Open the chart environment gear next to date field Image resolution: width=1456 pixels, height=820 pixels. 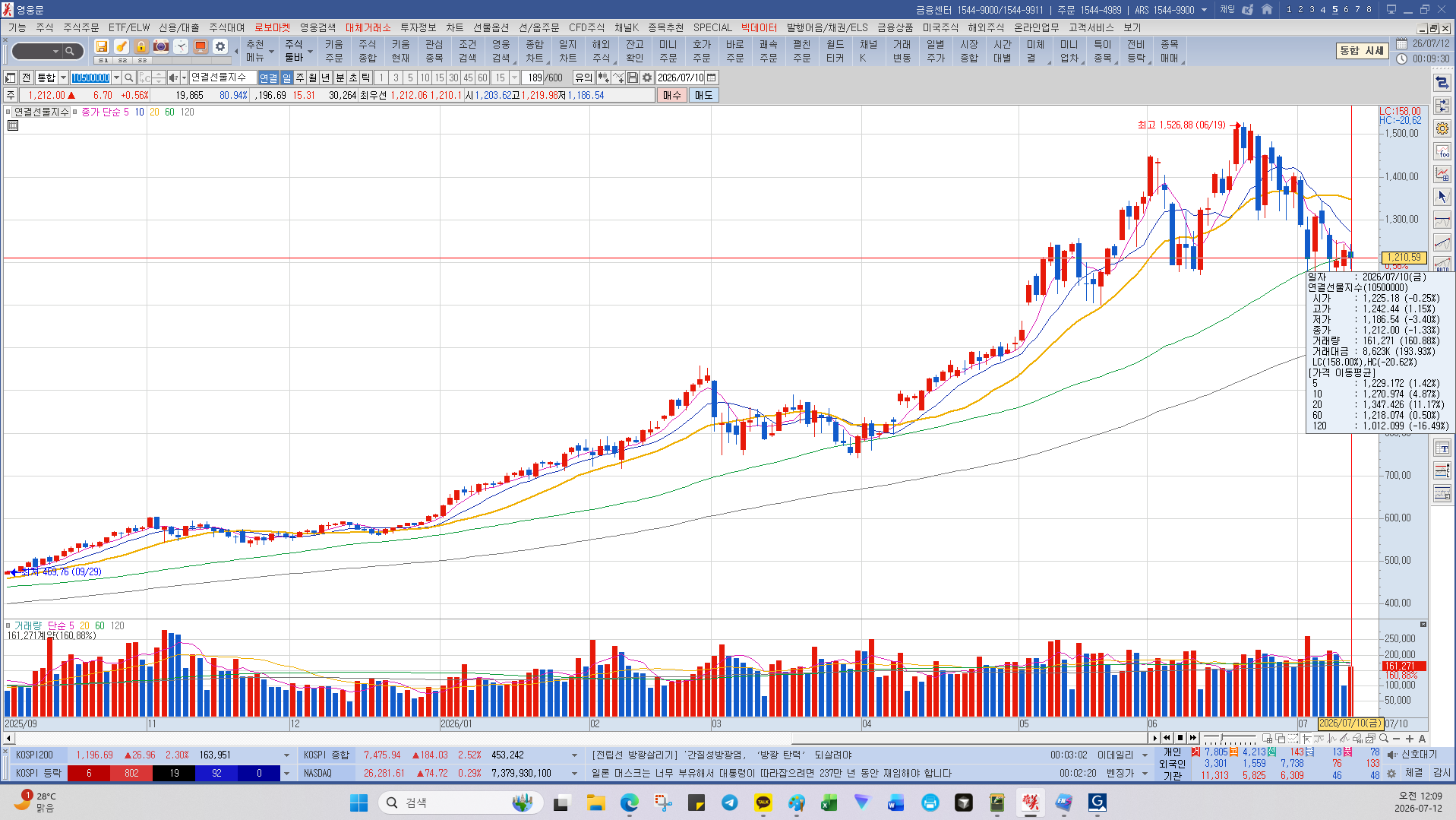pos(647,78)
